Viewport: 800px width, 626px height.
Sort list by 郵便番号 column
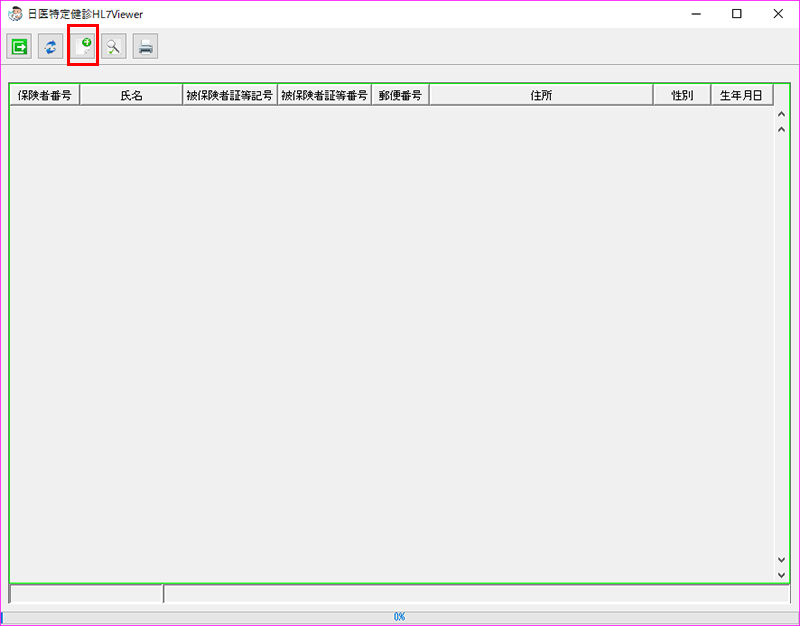coord(400,95)
